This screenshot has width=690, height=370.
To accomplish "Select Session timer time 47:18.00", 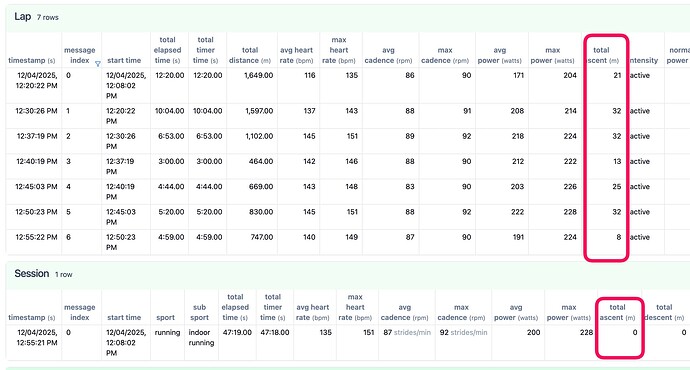I will click(275, 332).
